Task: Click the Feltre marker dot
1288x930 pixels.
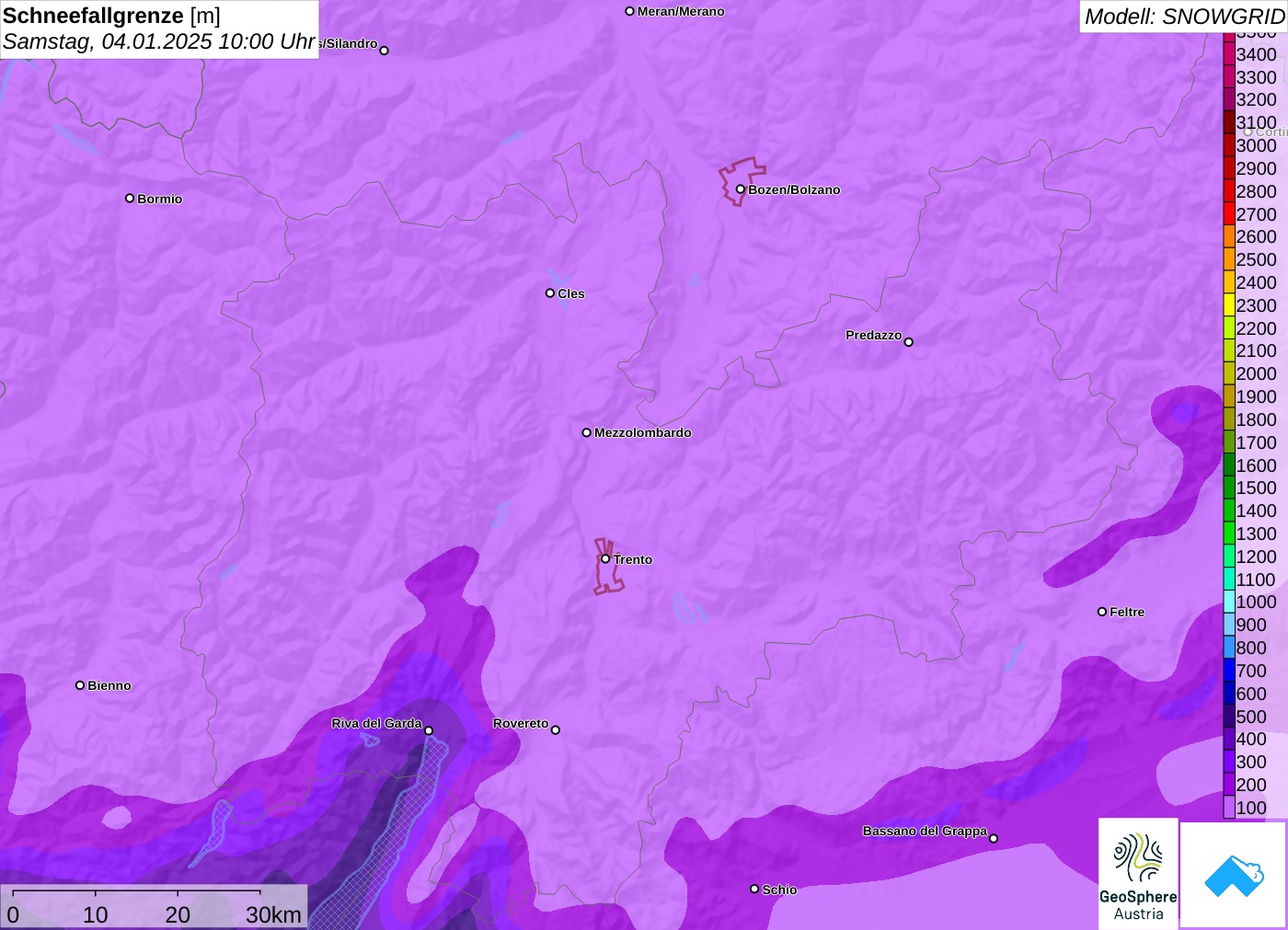Action: [1102, 612]
